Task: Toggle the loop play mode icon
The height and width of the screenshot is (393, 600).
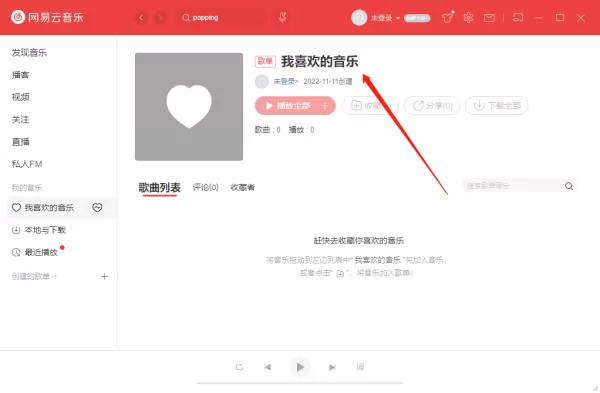Action: click(239, 367)
